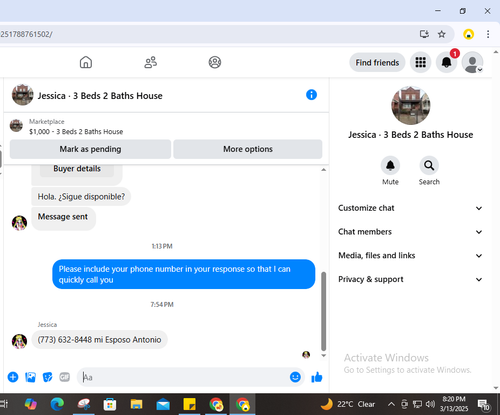Click the blue phone number request message
Screen dimensions: 500x415
pyautogui.click(x=184, y=274)
